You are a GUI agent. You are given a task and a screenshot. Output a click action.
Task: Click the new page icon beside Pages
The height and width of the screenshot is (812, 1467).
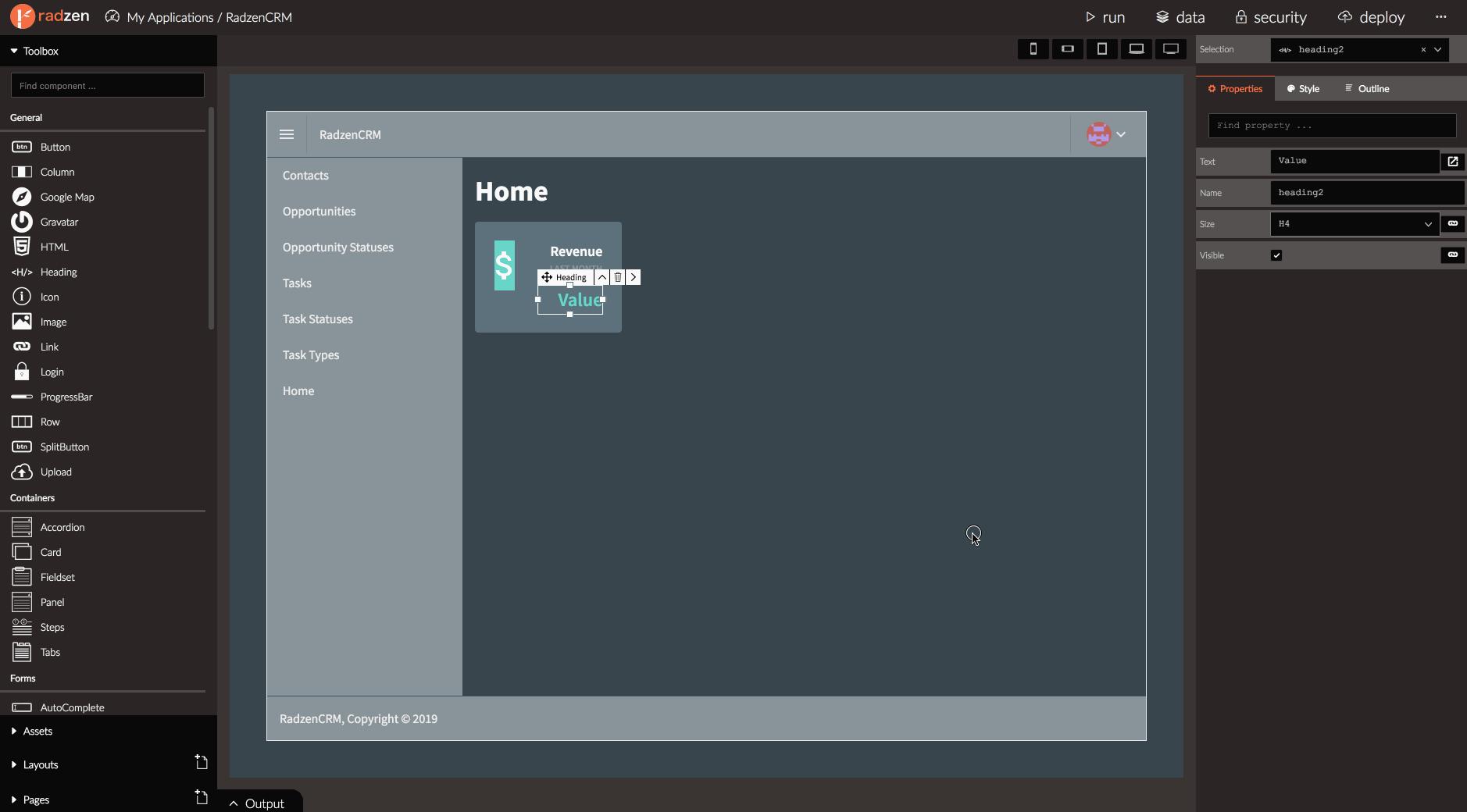pyautogui.click(x=201, y=797)
